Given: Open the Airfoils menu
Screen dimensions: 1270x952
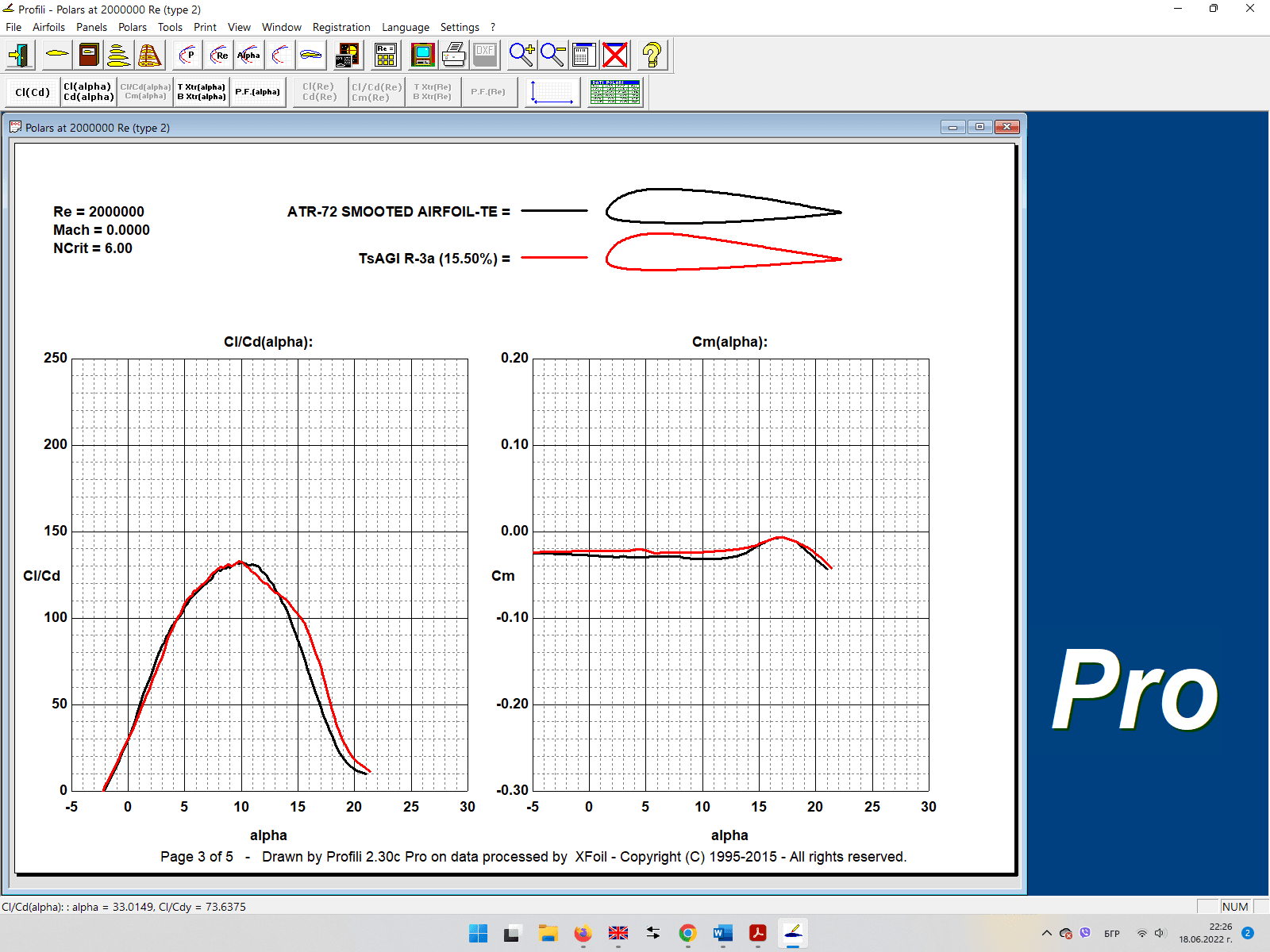Looking at the screenshot, I should coord(48,27).
